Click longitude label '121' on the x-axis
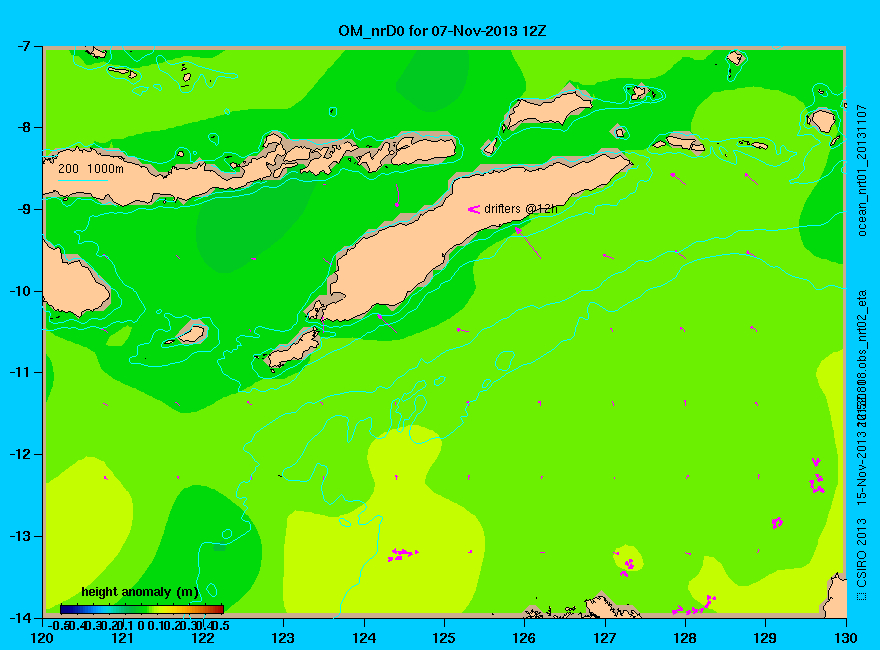The height and width of the screenshot is (650, 880). tap(122, 638)
